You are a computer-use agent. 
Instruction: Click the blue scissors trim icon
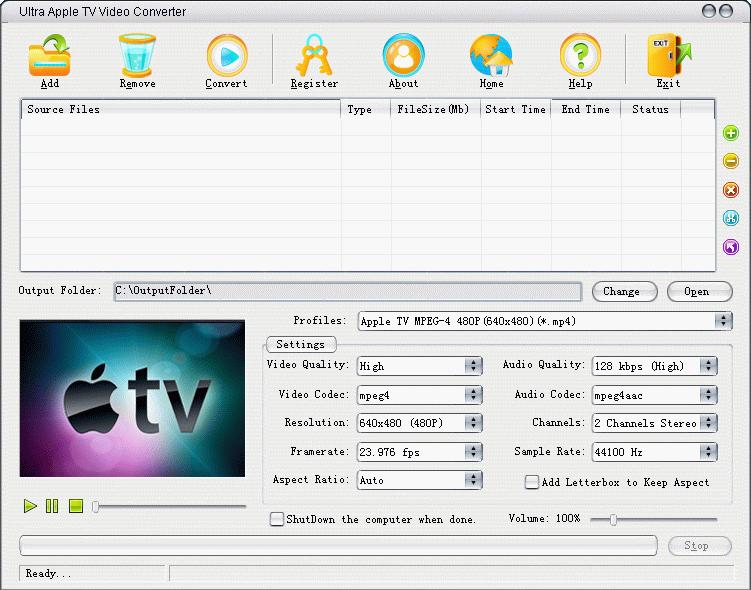click(x=730, y=218)
